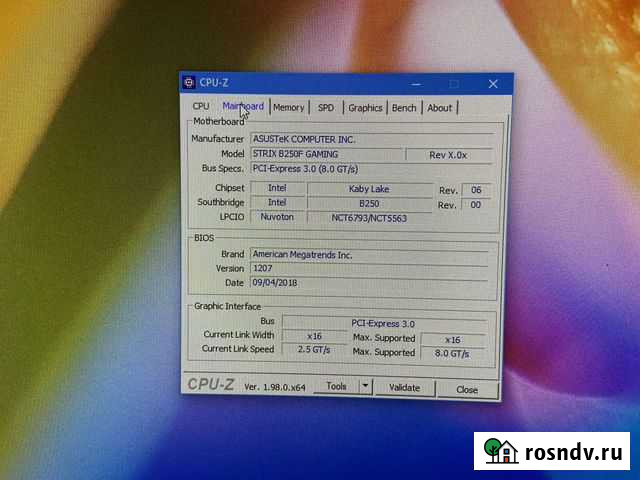Close CPU-Z using the title bar X

[492, 84]
